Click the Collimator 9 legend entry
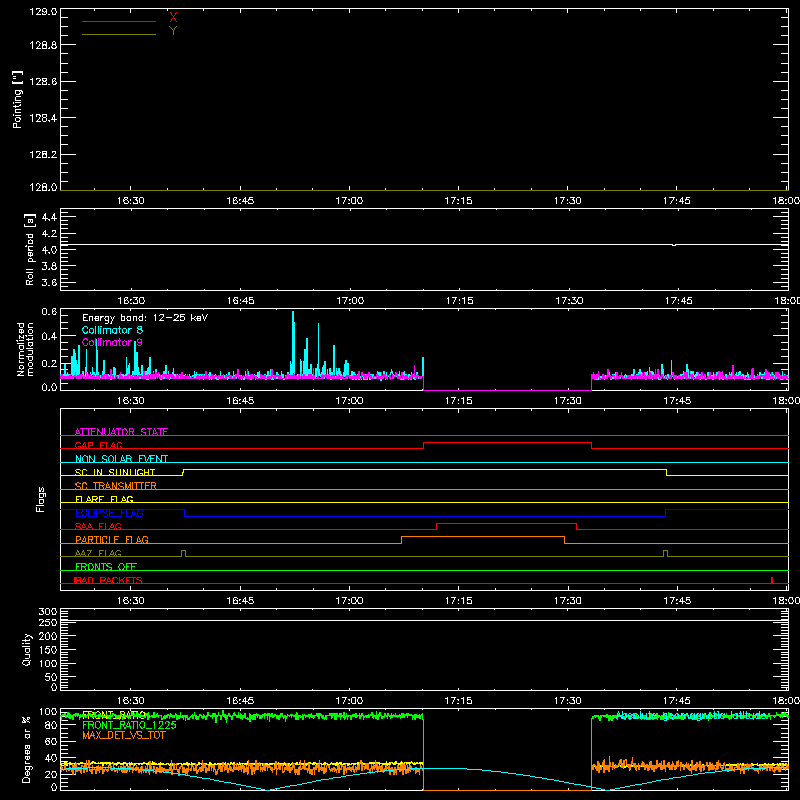Screen dimensions: 800x800 (x=112, y=342)
